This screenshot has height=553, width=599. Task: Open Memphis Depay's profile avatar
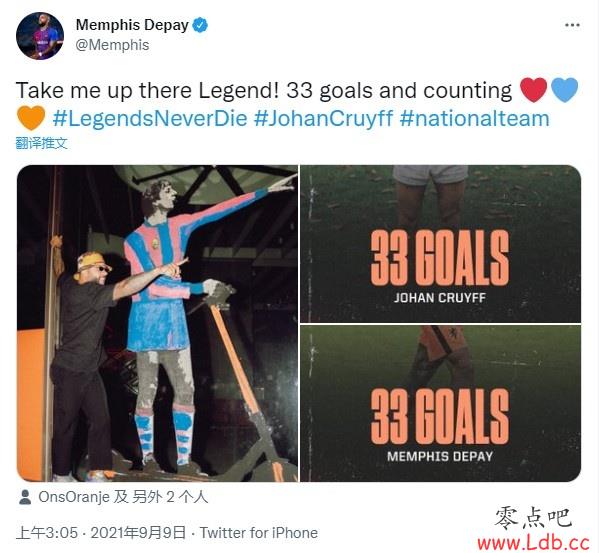coord(40,36)
